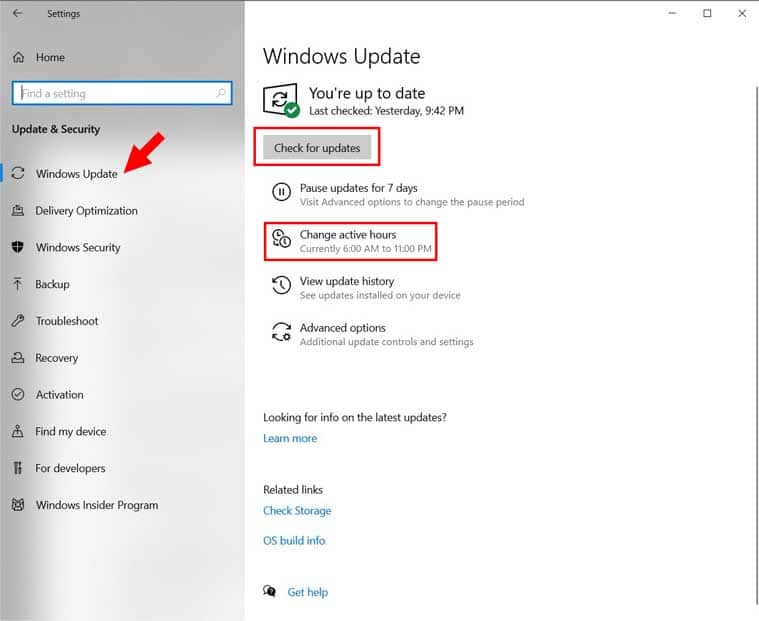Open the OS build info link
759x621 pixels.
click(x=294, y=541)
